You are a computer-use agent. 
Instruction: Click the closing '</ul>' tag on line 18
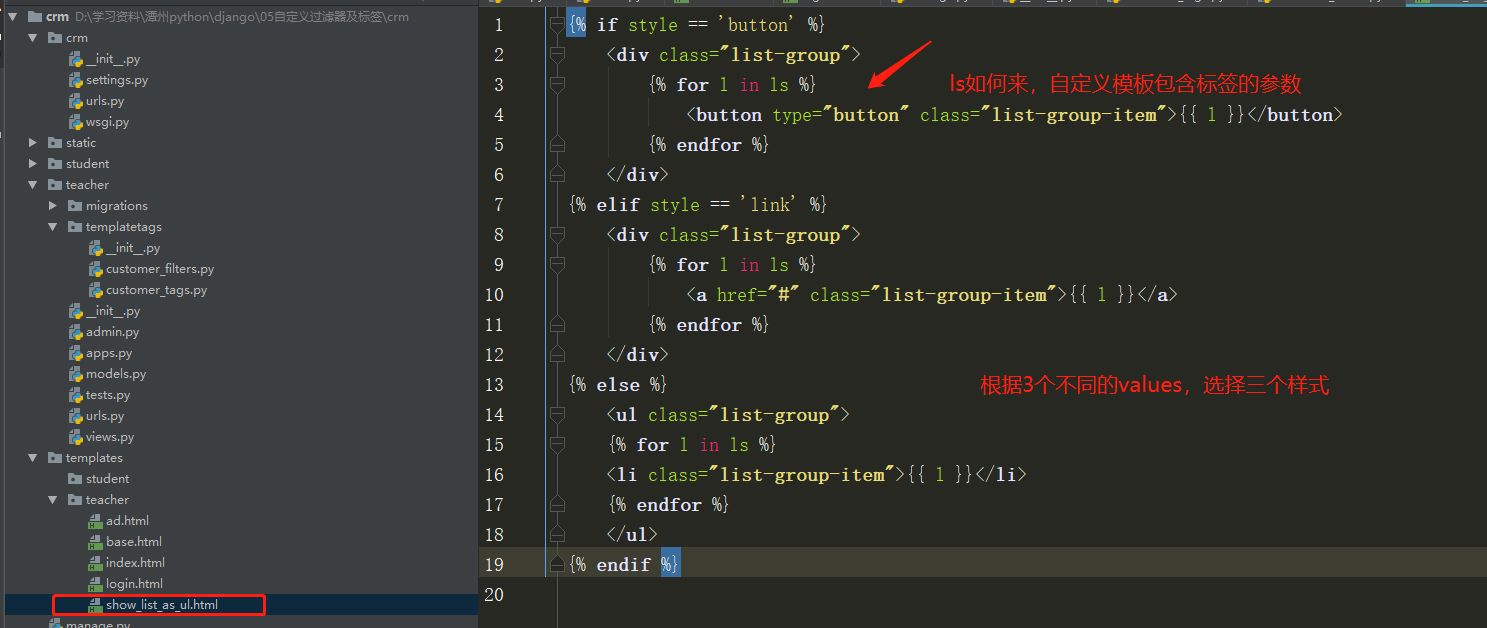click(x=633, y=535)
